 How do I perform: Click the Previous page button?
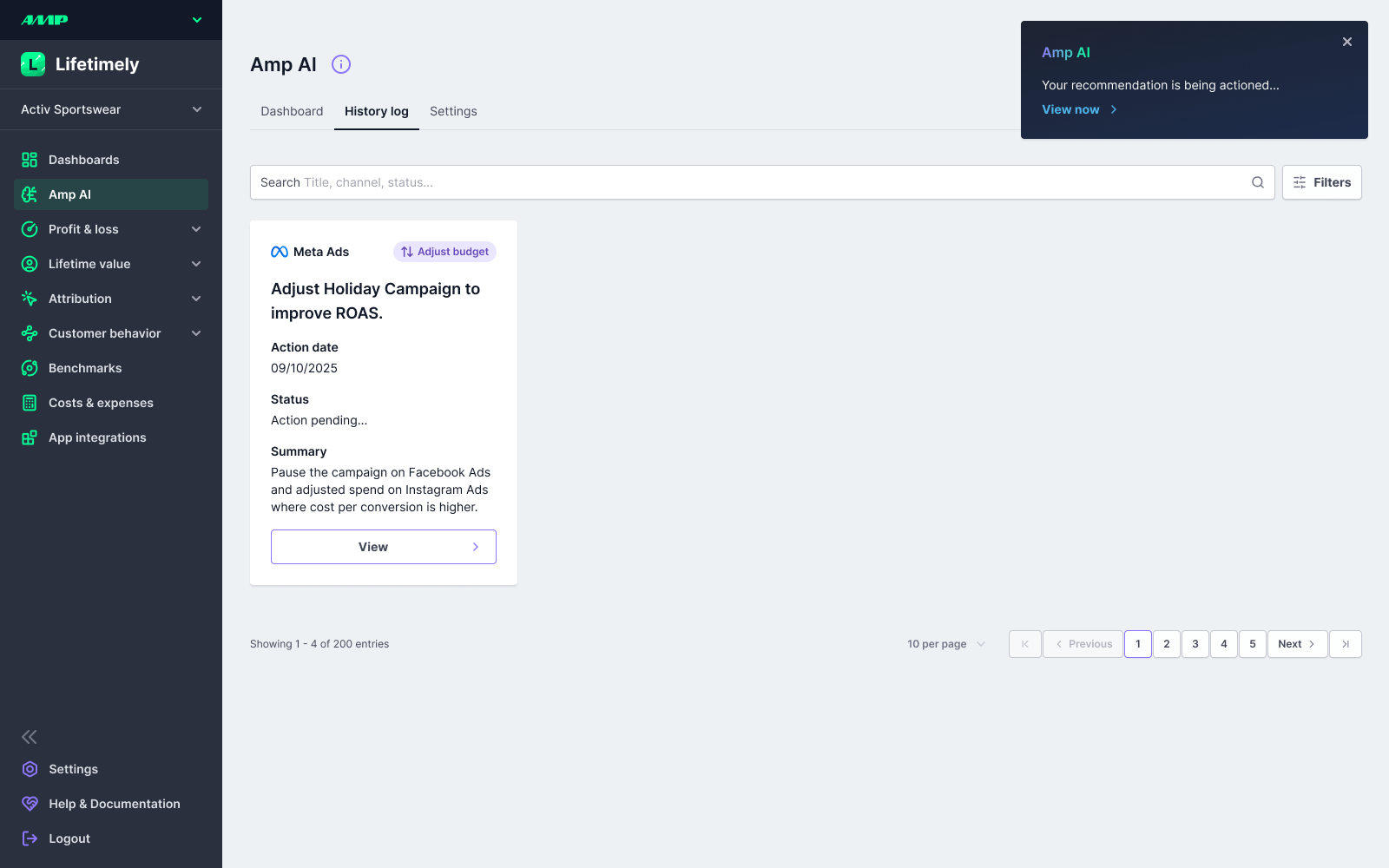coord(1083,644)
